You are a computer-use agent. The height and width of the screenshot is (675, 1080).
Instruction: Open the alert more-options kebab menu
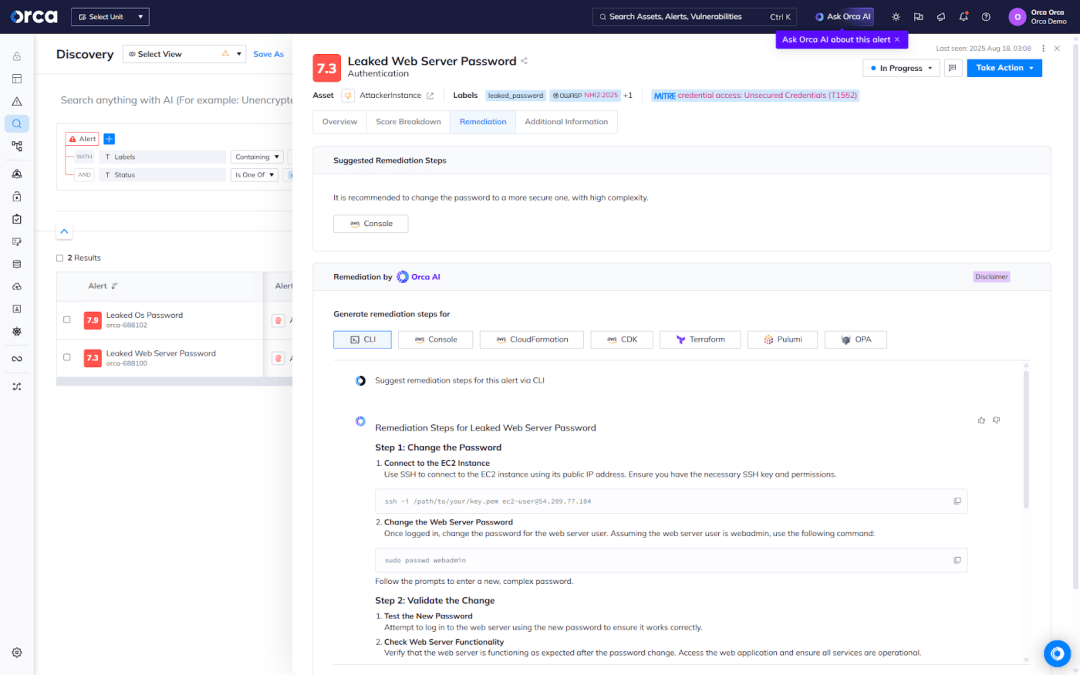1043,48
